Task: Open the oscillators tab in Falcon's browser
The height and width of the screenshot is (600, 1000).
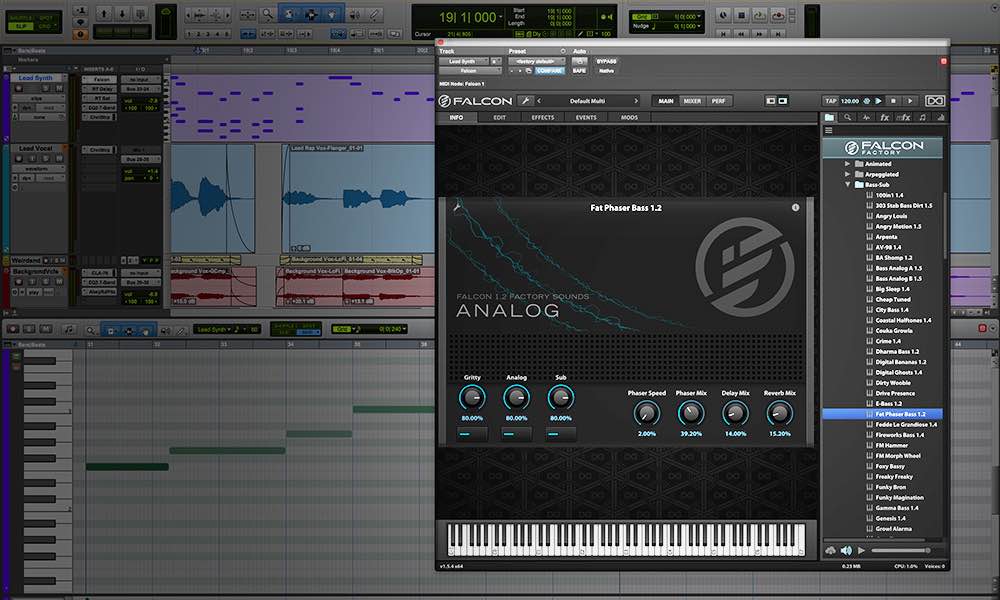Action: [866, 117]
